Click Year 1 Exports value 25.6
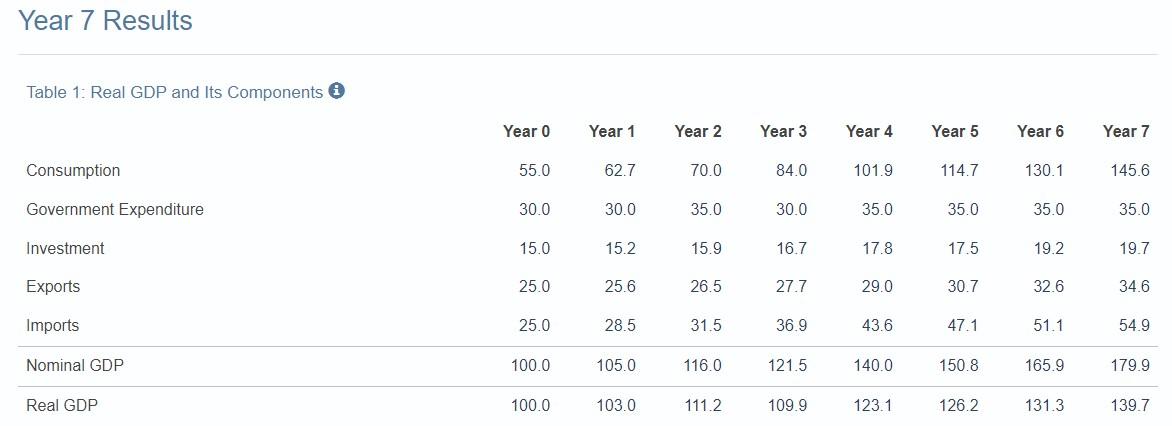 coord(620,287)
